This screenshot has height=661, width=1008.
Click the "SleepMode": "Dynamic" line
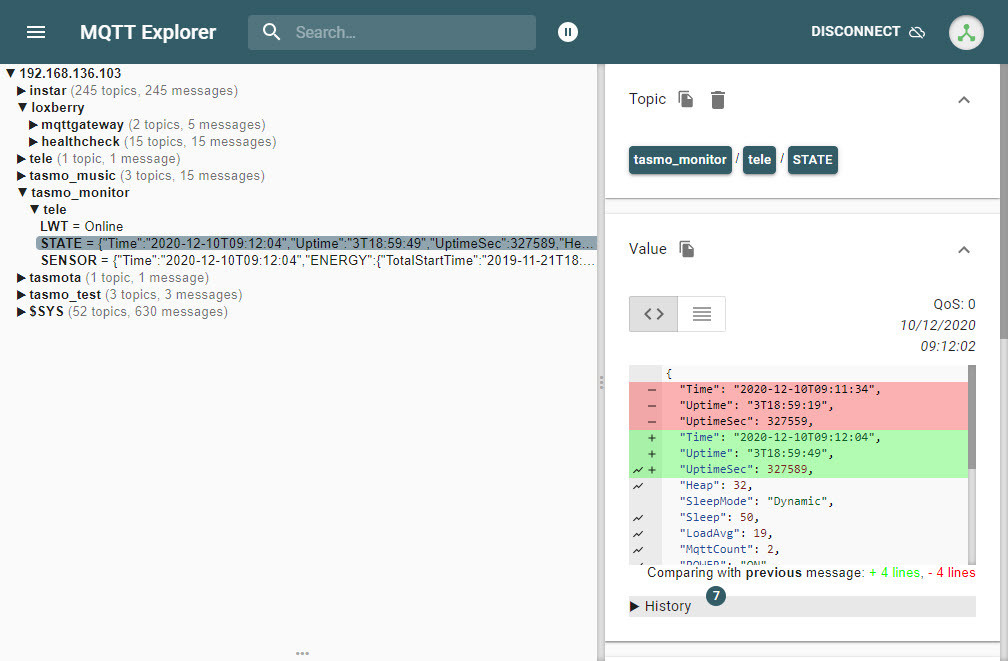[x=756, y=502]
